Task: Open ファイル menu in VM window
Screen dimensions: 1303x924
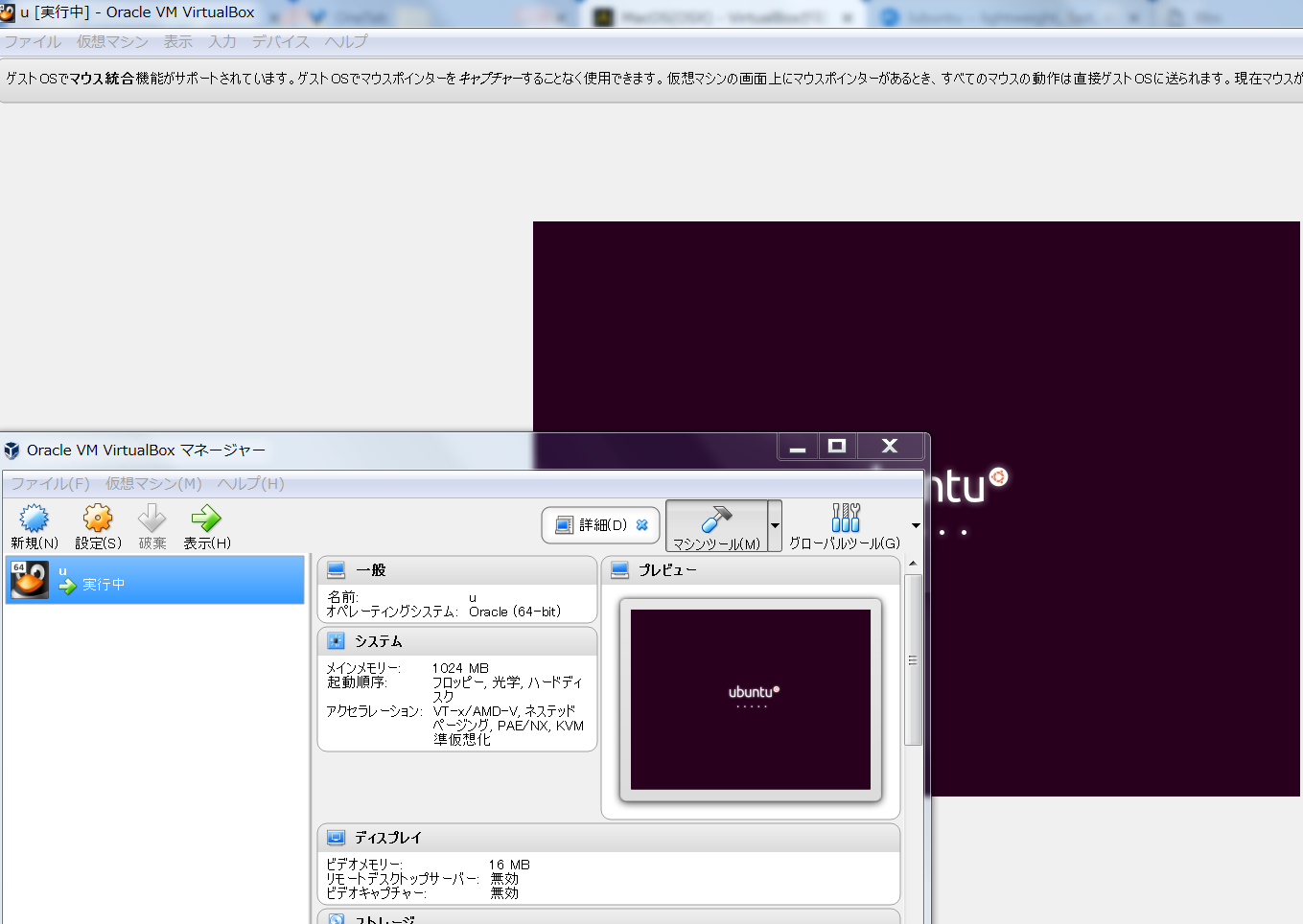Action: pos(33,42)
